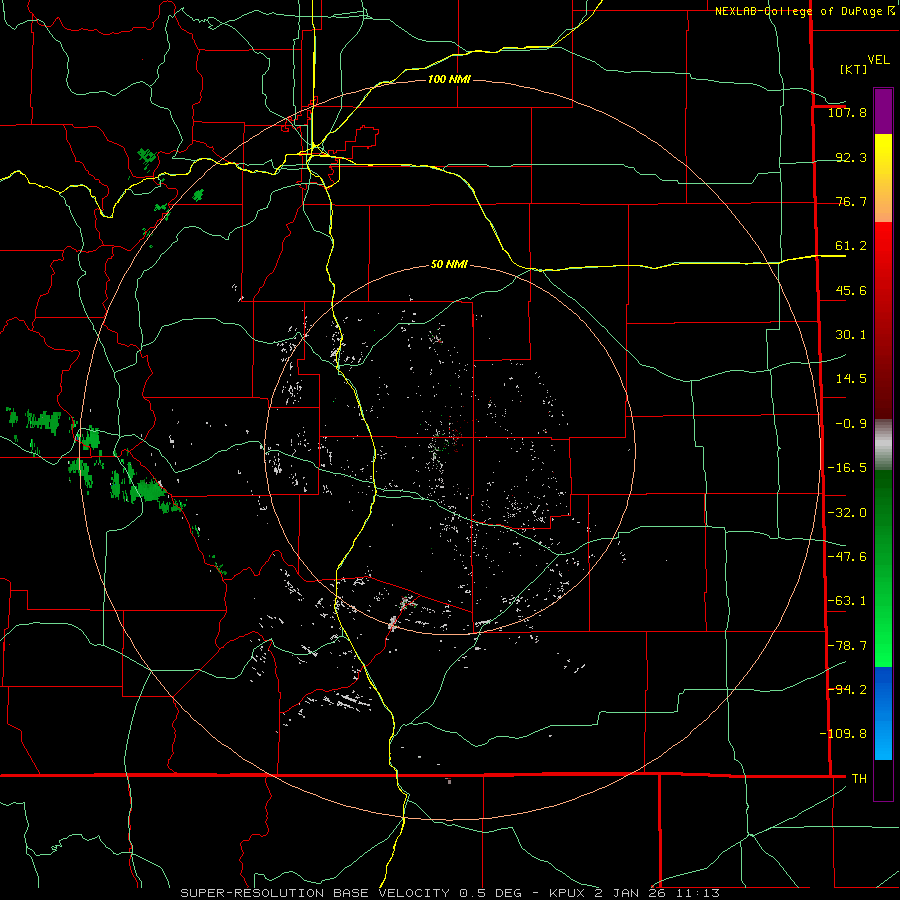900x900 pixels.
Task: Select the 14.5 legend value
Action: [x=851, y=379]
